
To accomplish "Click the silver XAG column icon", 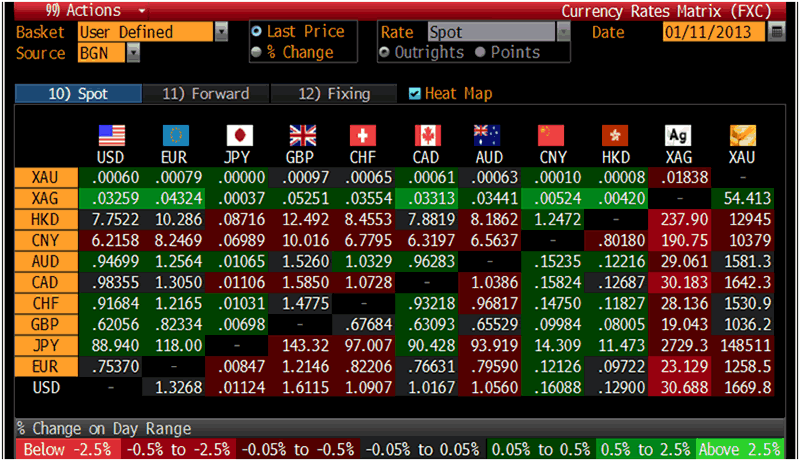I will coord(679,135).
